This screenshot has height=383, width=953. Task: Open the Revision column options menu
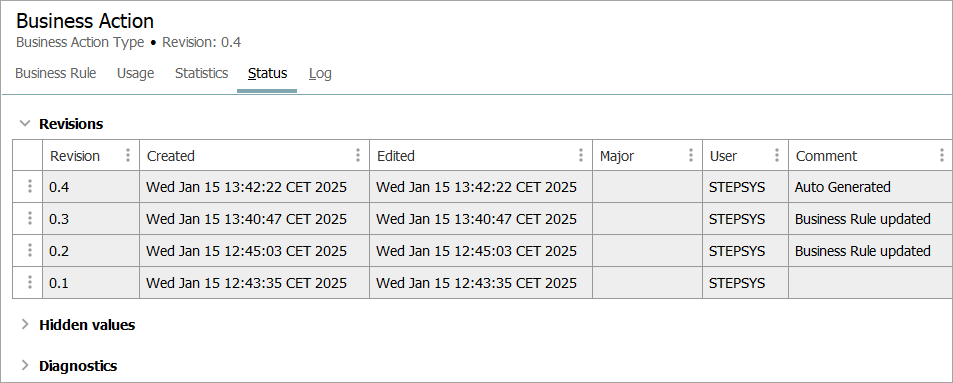click(128, 156)
